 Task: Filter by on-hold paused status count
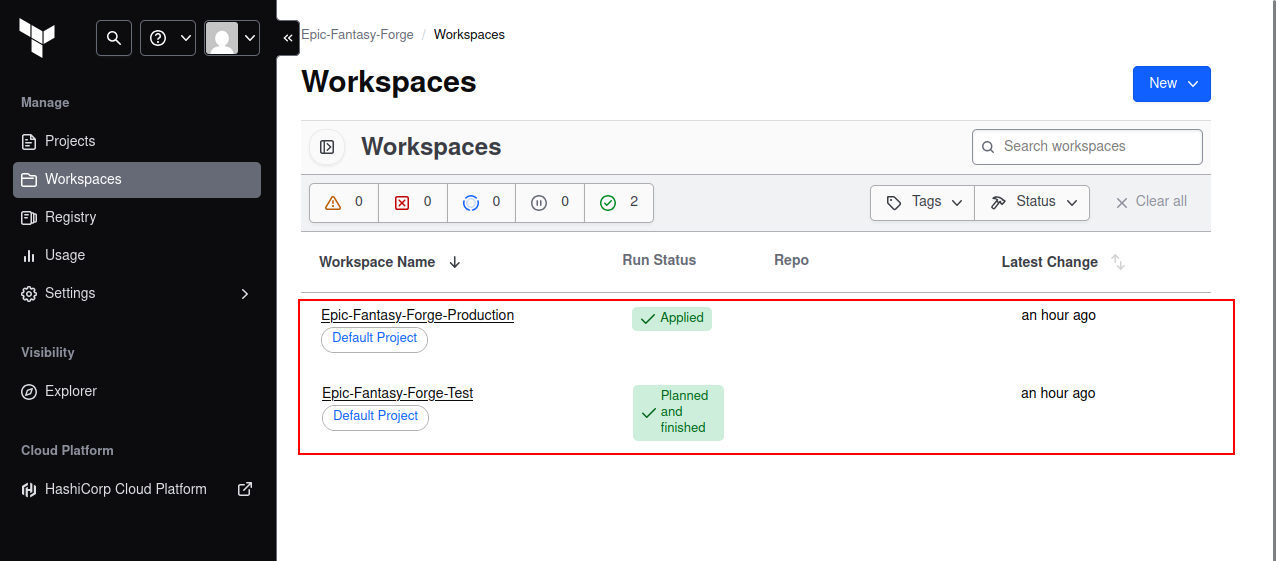point(550,202)
